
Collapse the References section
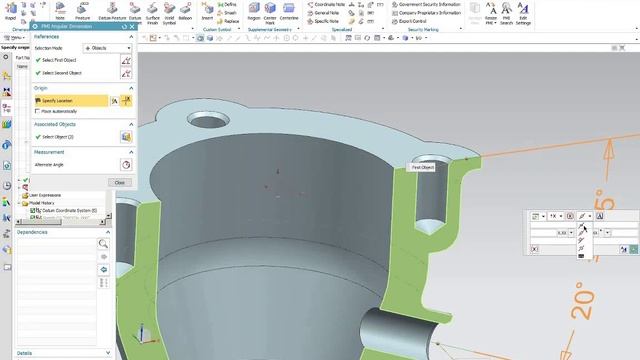(131, 37)
